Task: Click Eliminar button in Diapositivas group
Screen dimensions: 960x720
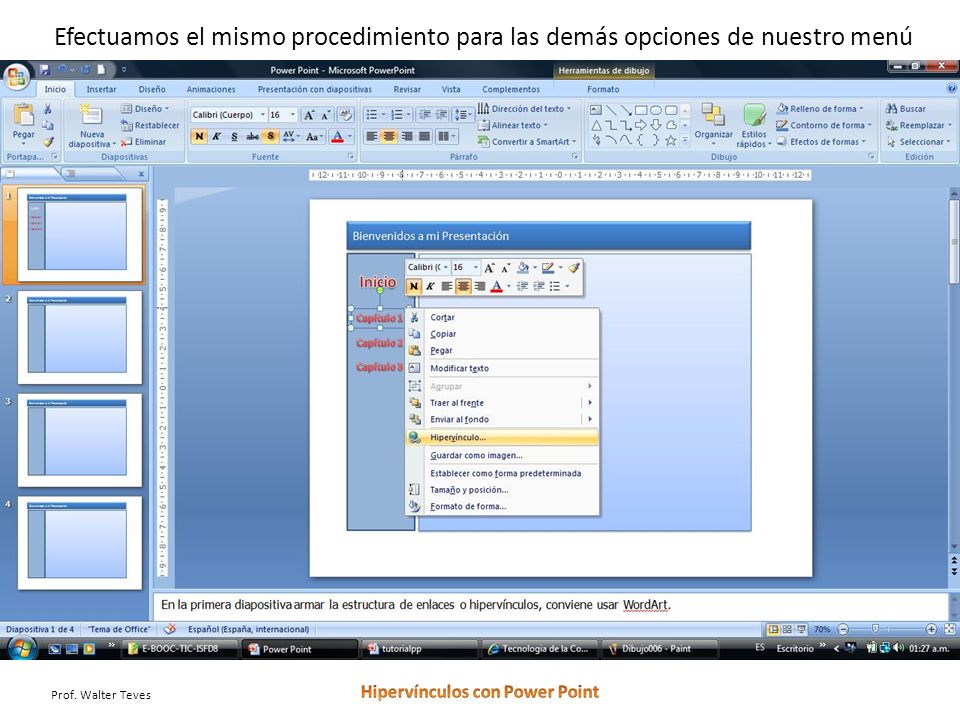Action: (x=143, y=141)
